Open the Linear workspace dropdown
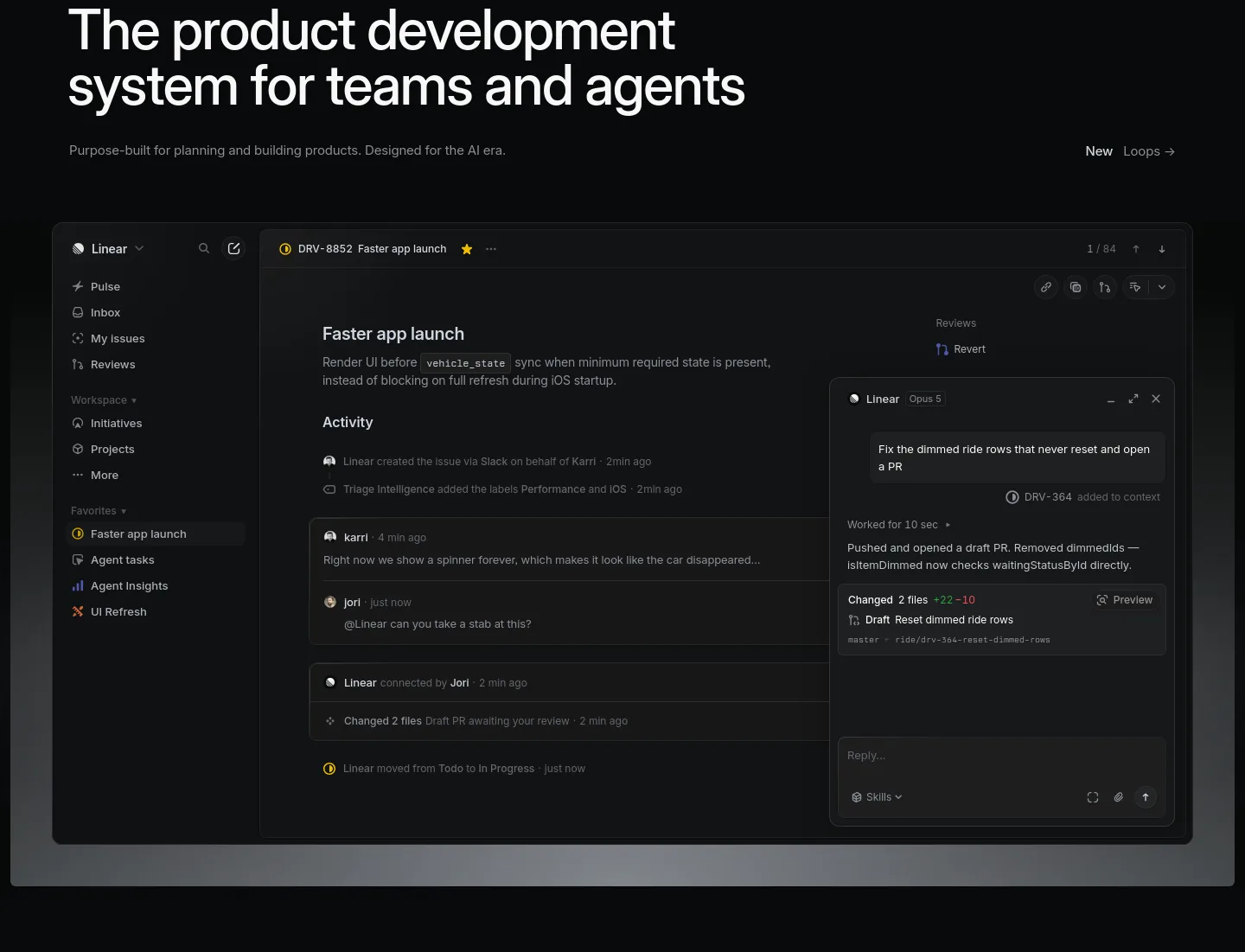Image resolution: width=1245 pixels, height=952 pixels. (x=109, y=249)
